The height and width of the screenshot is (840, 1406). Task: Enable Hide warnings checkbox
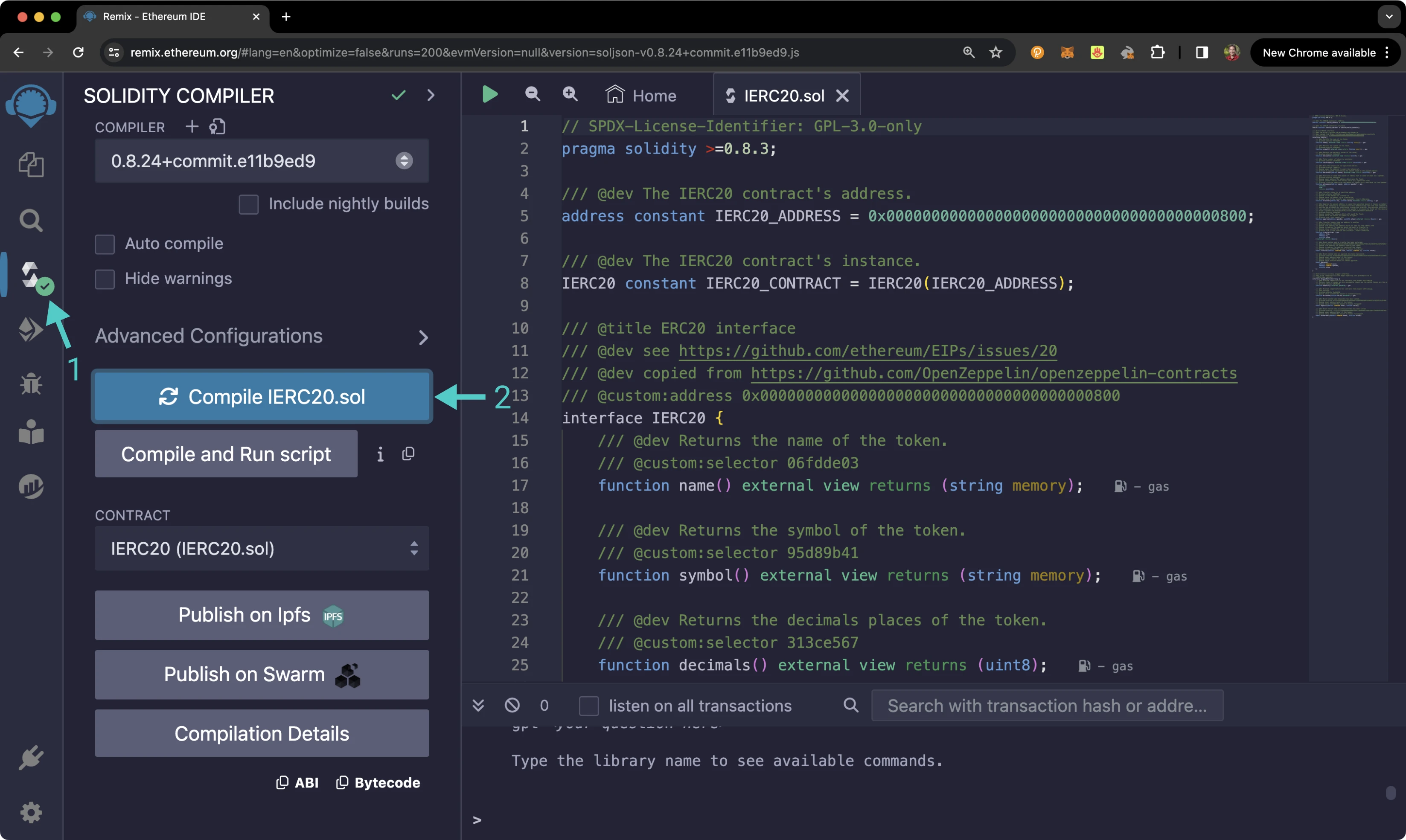tap(105, 279)
